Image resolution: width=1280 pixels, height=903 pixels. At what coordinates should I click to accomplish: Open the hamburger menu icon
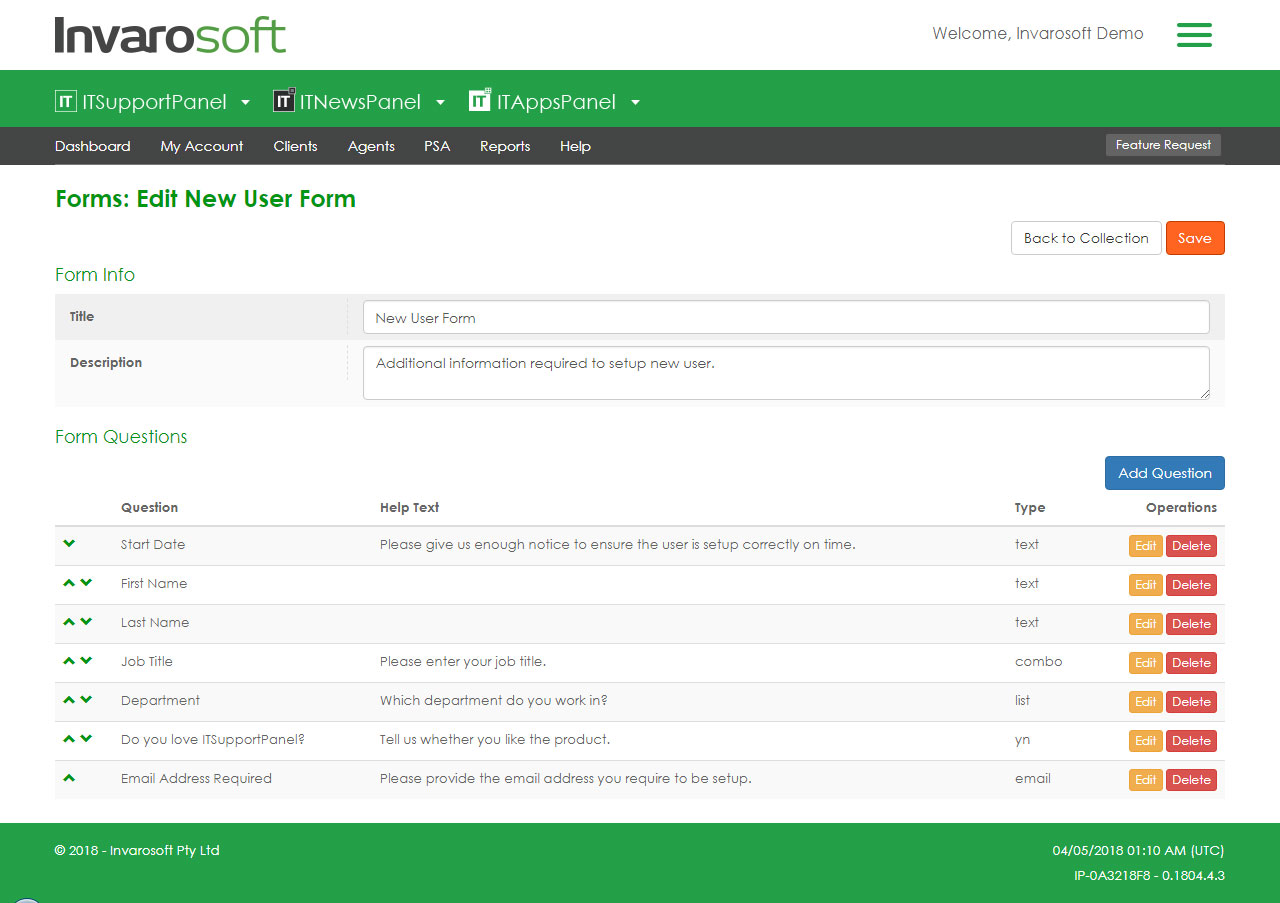[x=1194, y=35]
